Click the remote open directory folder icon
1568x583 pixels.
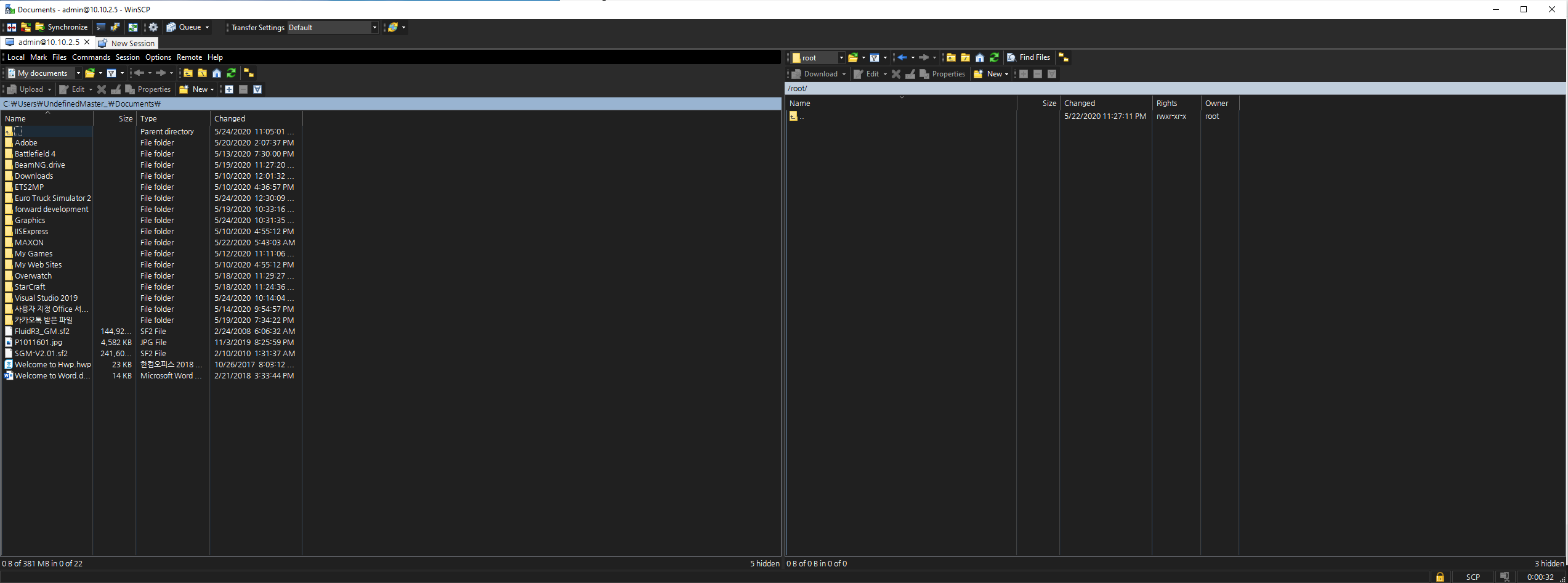[x=853, y=58]
